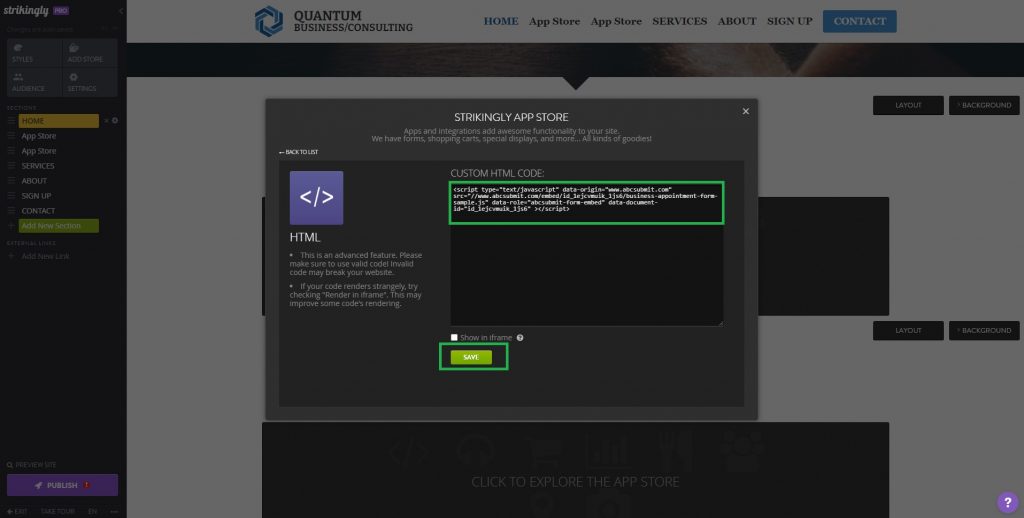Click the gear icon beside the HOME section
Image resolution: width=1024 pixels, height=518 pixels.
point(115,121)
